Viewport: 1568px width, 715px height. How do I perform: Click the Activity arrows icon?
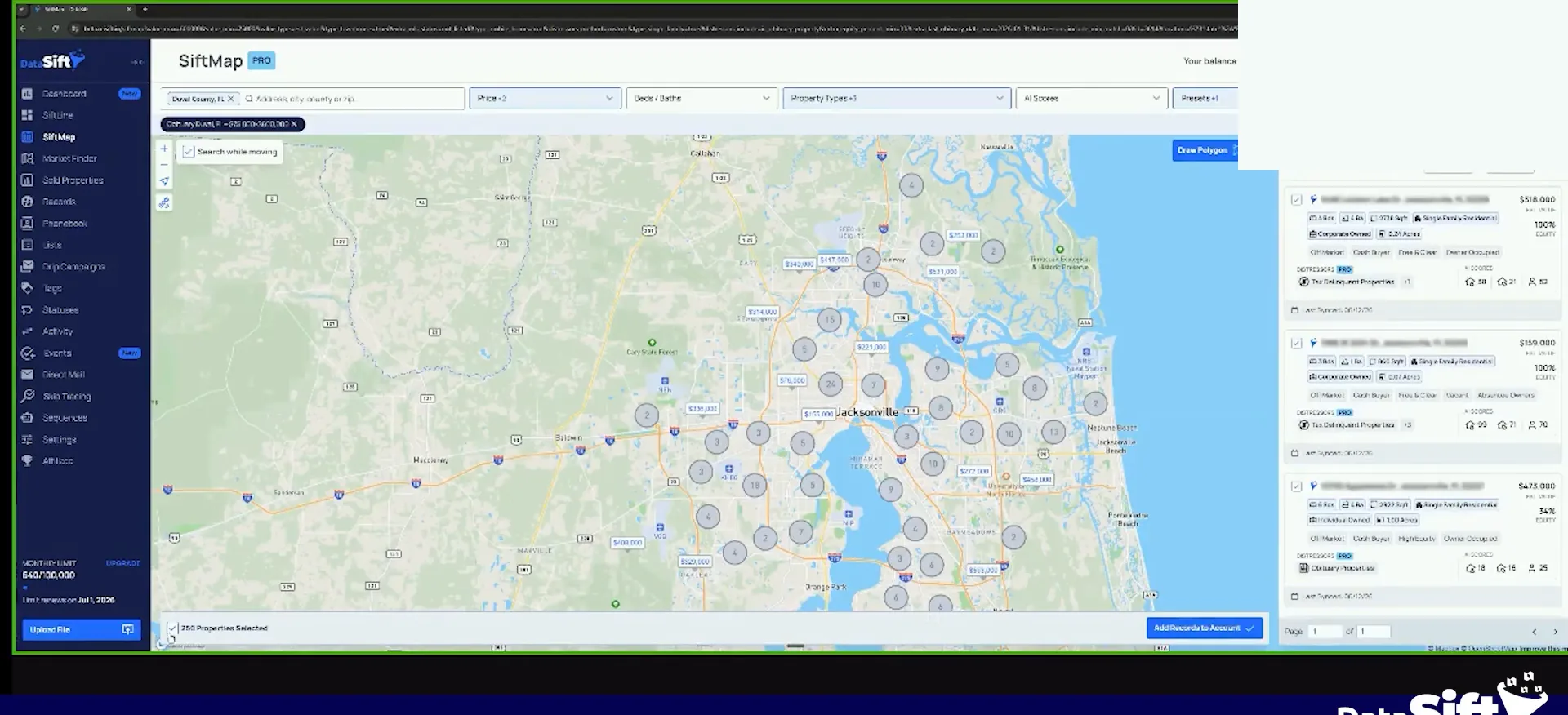coord(27,331)
